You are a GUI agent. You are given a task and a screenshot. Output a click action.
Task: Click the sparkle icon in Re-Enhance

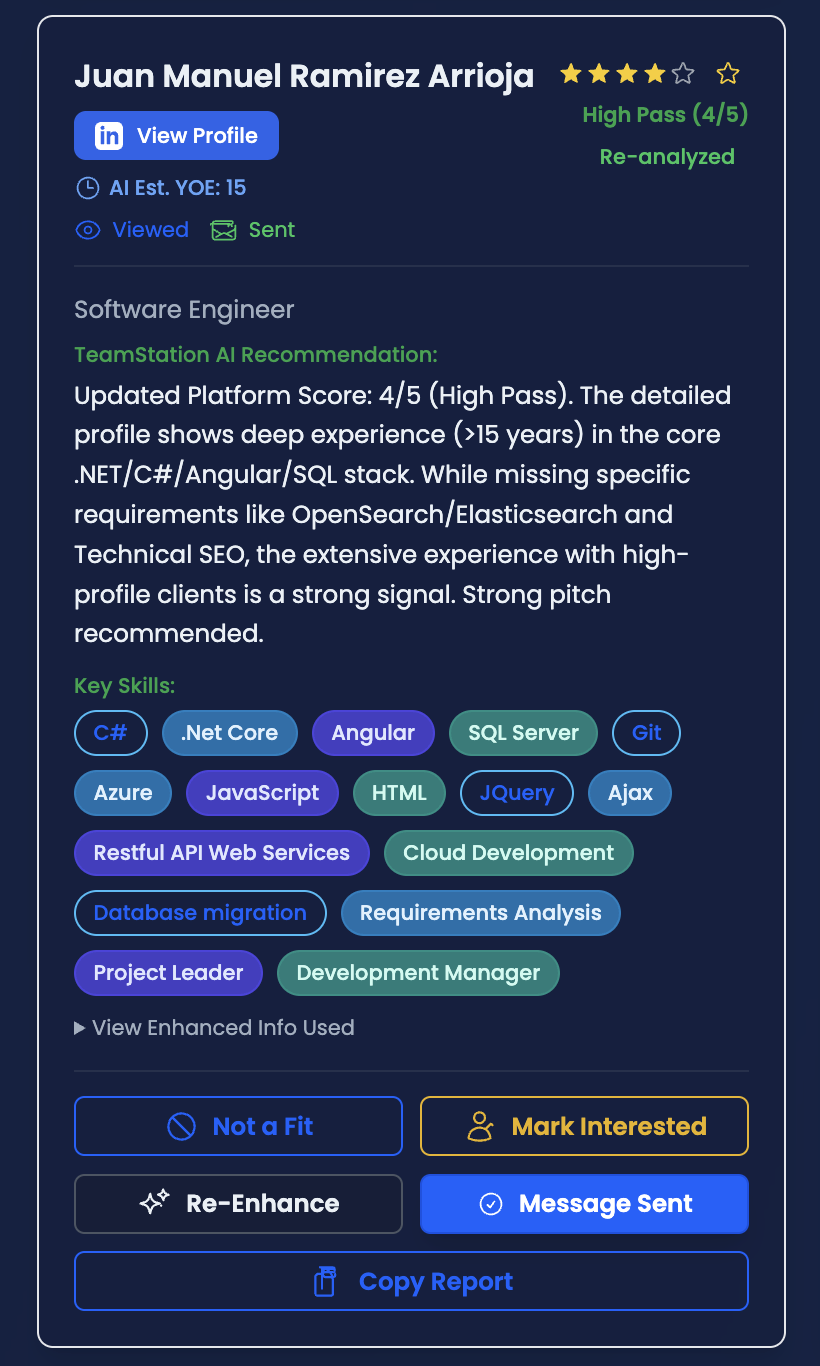[154, 1204]
